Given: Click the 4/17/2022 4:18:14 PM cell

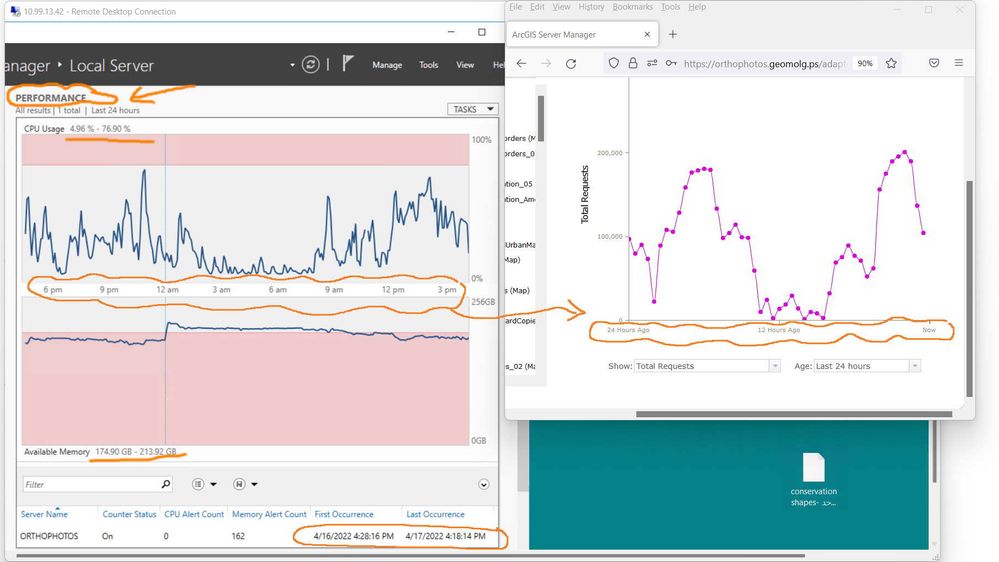Looking at the screenshot, I should 445,536.
